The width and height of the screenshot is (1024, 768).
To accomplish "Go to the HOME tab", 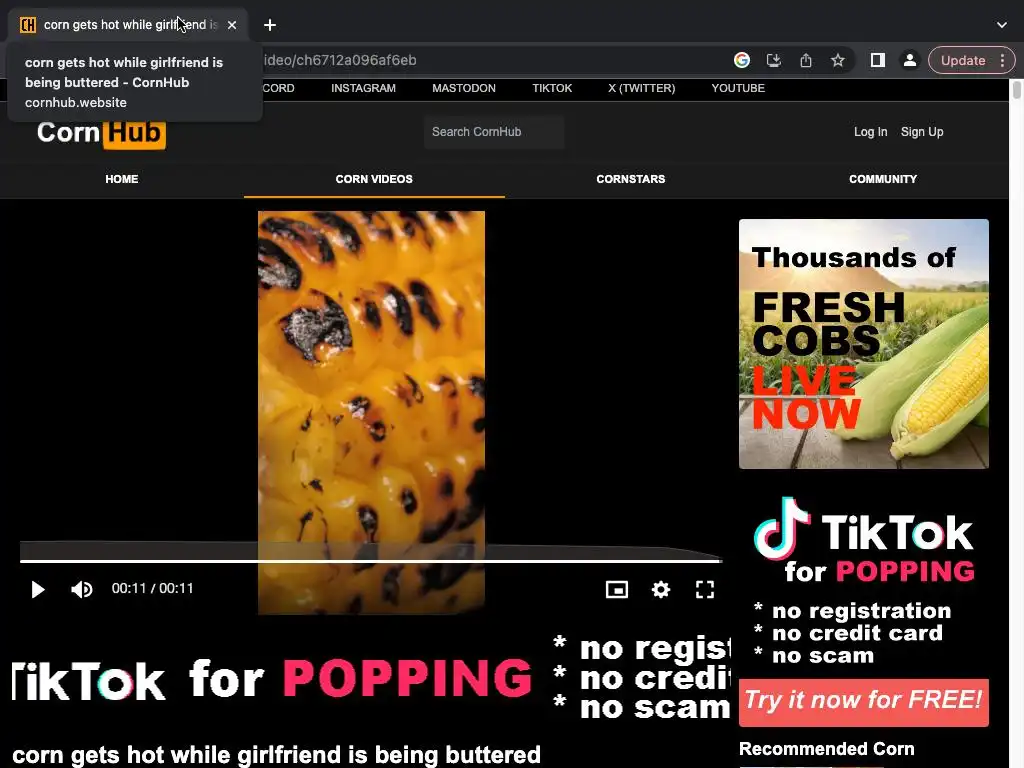I will pyautogui.click(x=121, y=179).
